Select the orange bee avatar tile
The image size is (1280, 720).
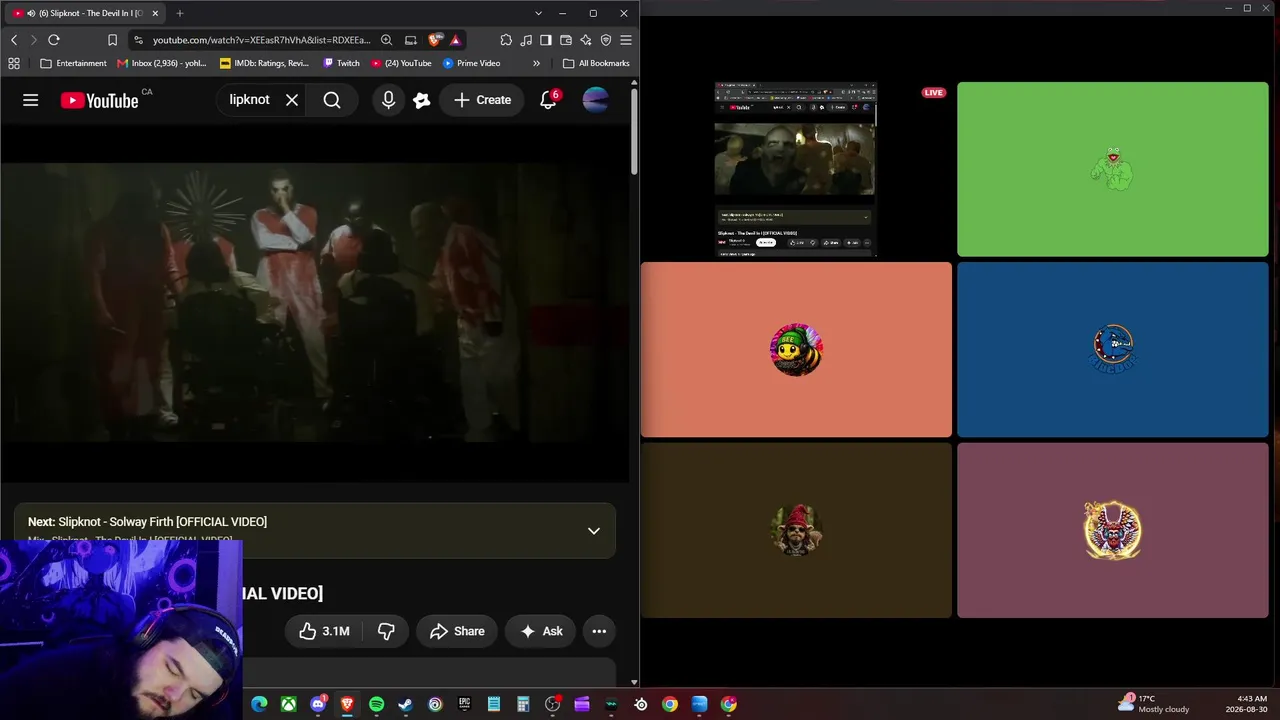[796, 350]
